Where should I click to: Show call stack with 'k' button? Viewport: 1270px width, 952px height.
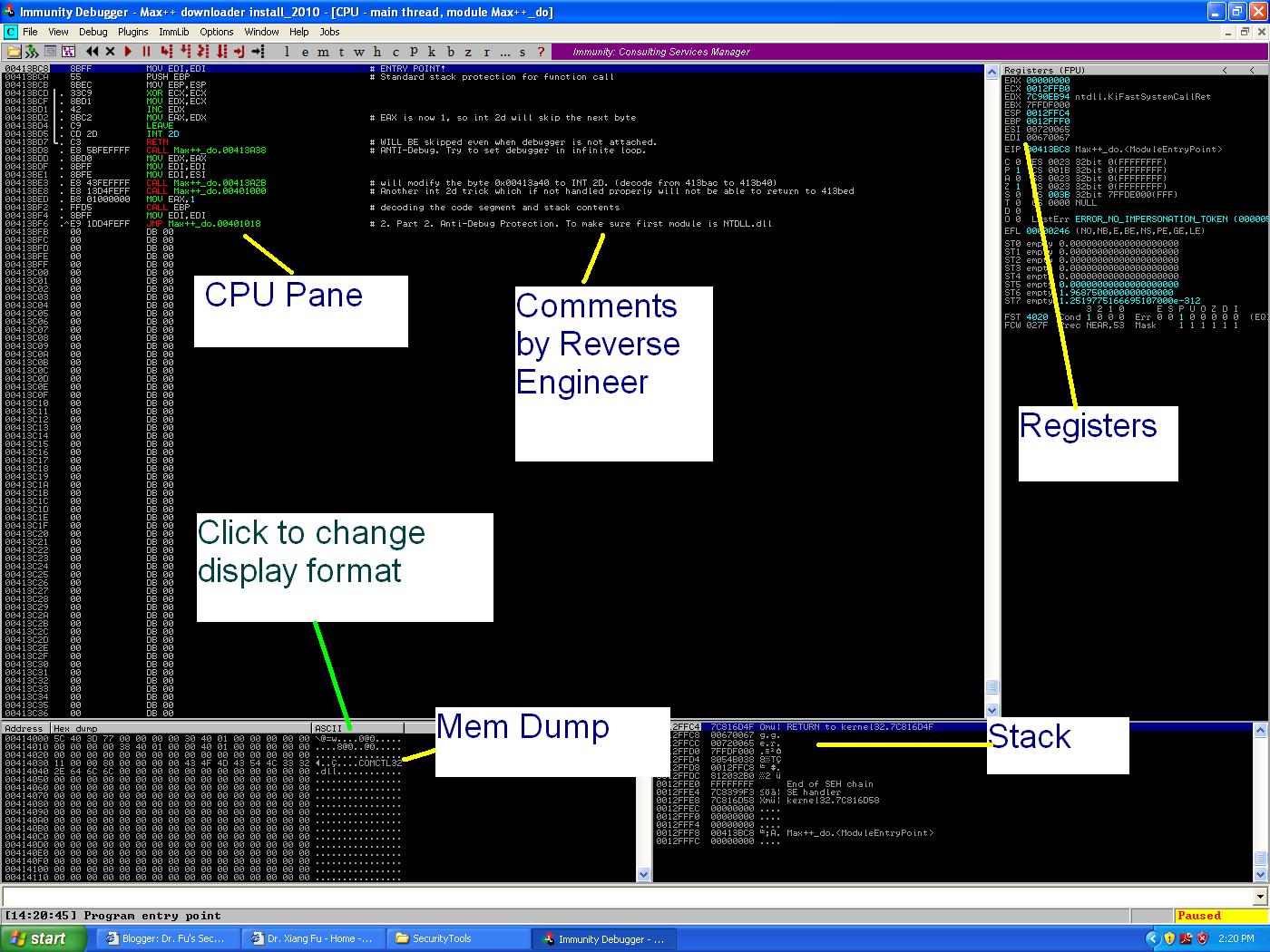(x=432, y=52)
